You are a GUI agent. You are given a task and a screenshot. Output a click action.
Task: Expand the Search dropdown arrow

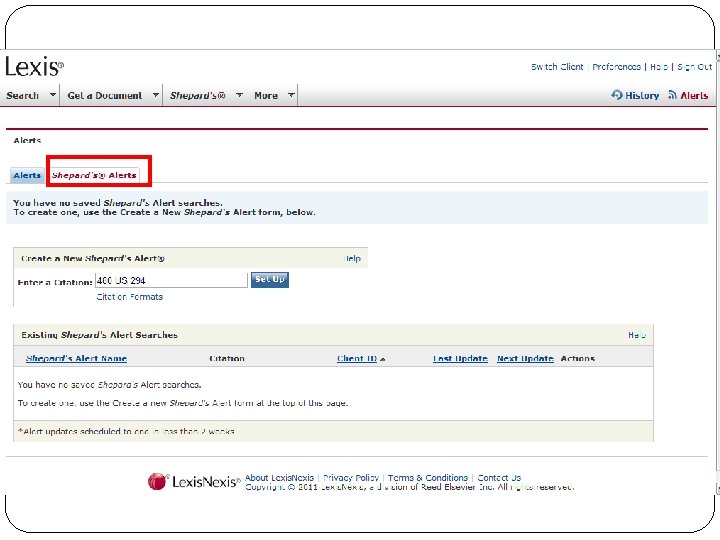coord(53,95)
